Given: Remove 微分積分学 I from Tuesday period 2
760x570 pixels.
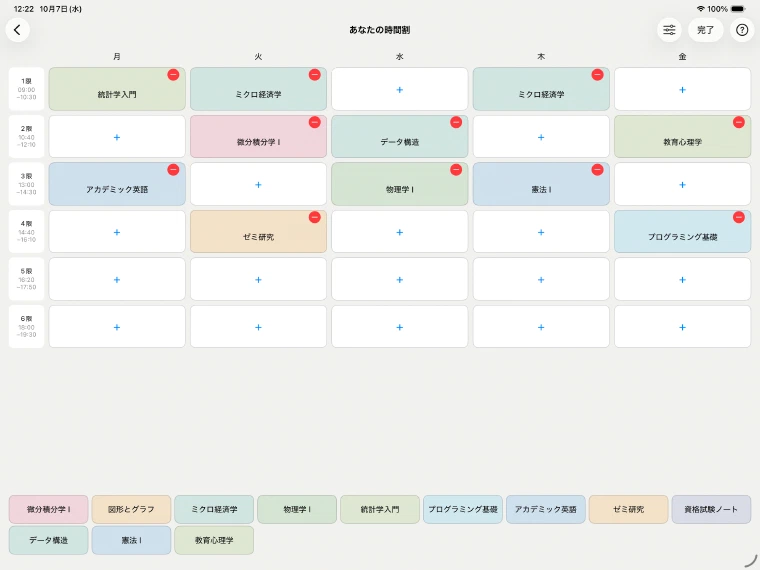Looking at the screenshot, I should [315, 122].
